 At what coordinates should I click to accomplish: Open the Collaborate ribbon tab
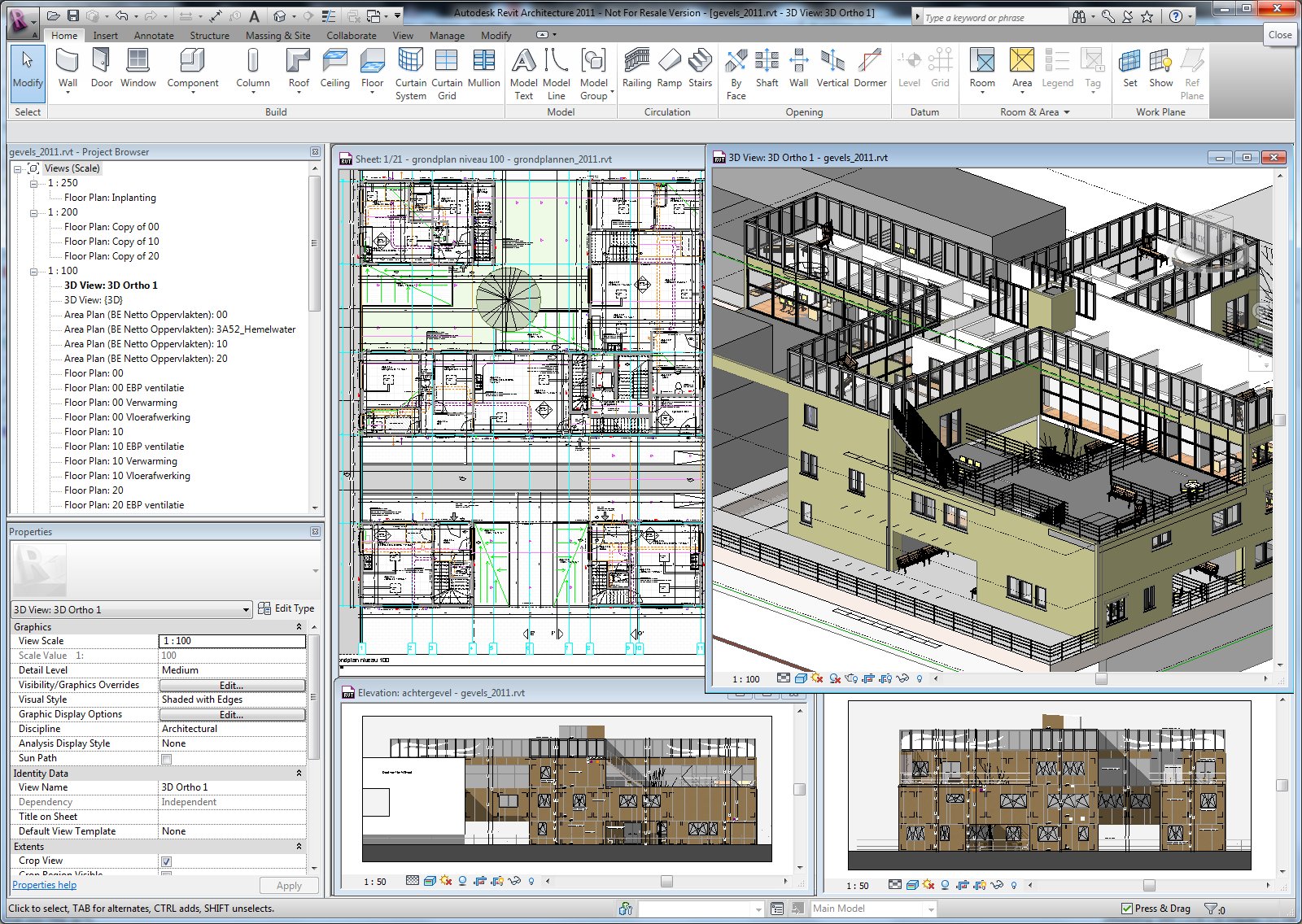click(x=352, y=36)
